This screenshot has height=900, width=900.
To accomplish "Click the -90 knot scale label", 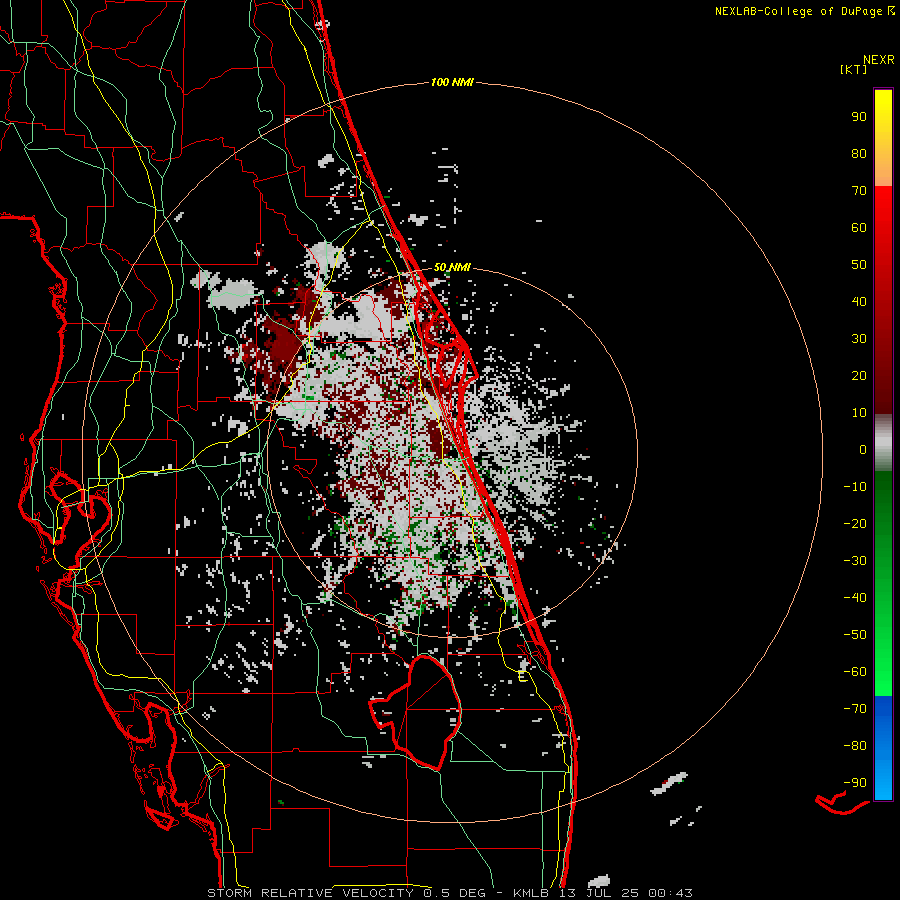I will [x=855, y=783].
